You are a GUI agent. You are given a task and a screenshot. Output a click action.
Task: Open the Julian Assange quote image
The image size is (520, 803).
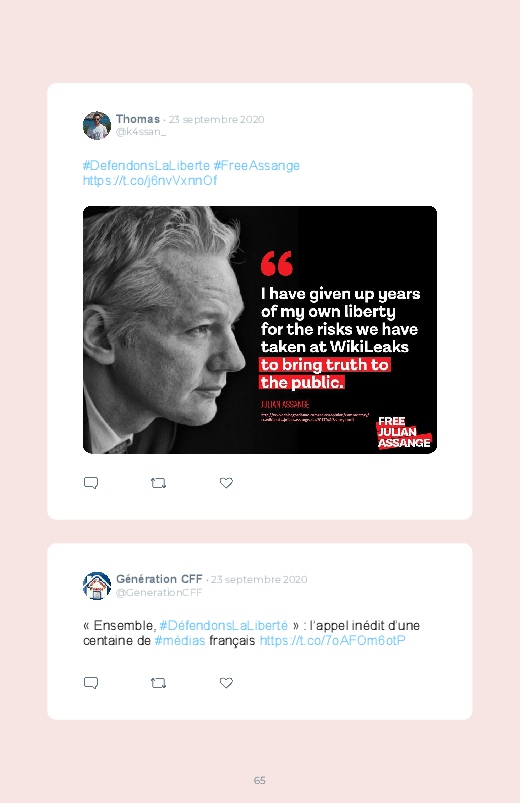(x=260, y=330)
